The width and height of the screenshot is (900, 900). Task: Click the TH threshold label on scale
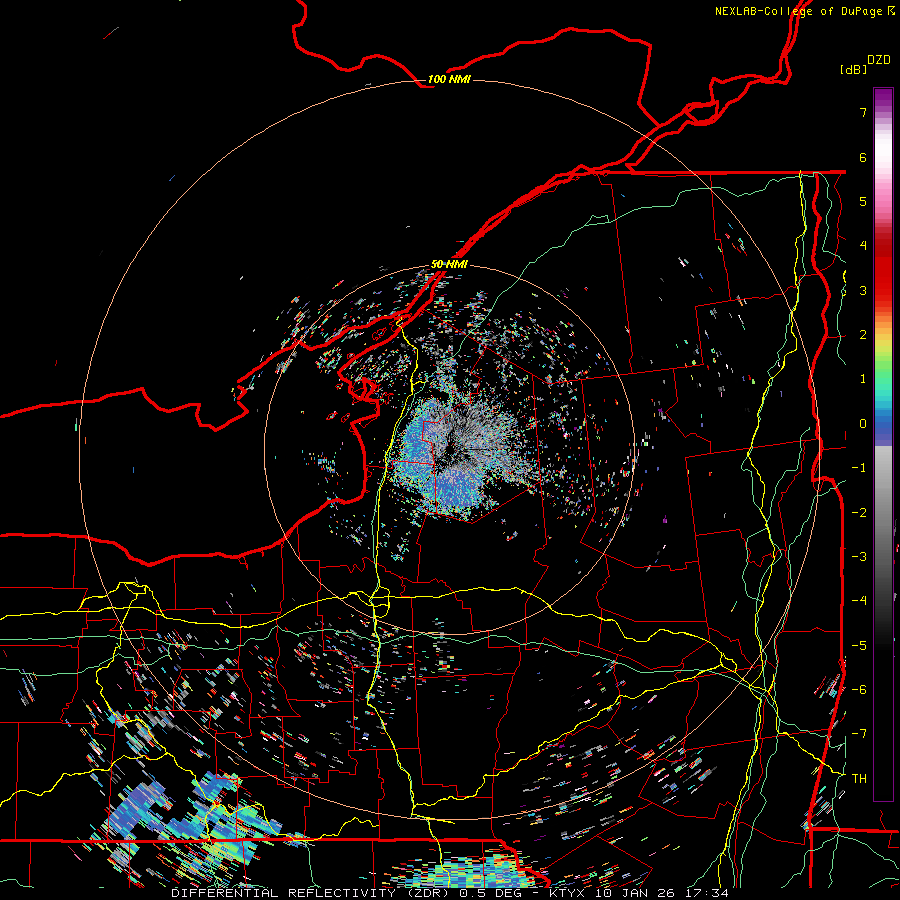(x=859, y=778)
